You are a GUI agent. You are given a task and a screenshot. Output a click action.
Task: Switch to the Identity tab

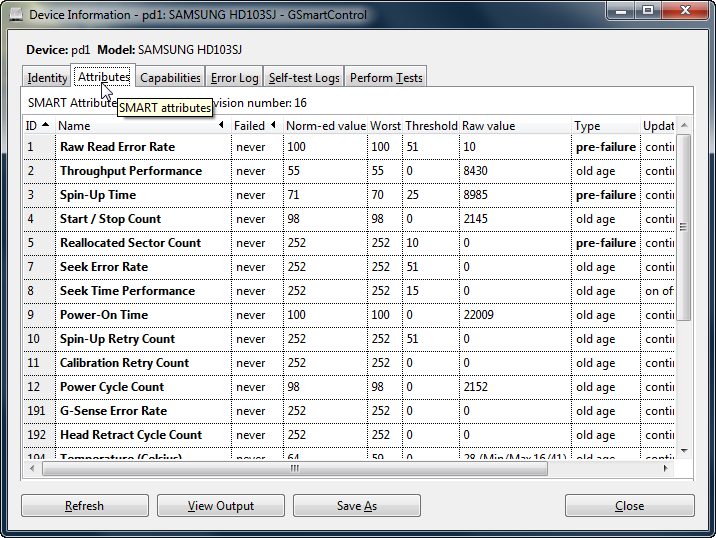pyautogui.click(x=47, y=77)
